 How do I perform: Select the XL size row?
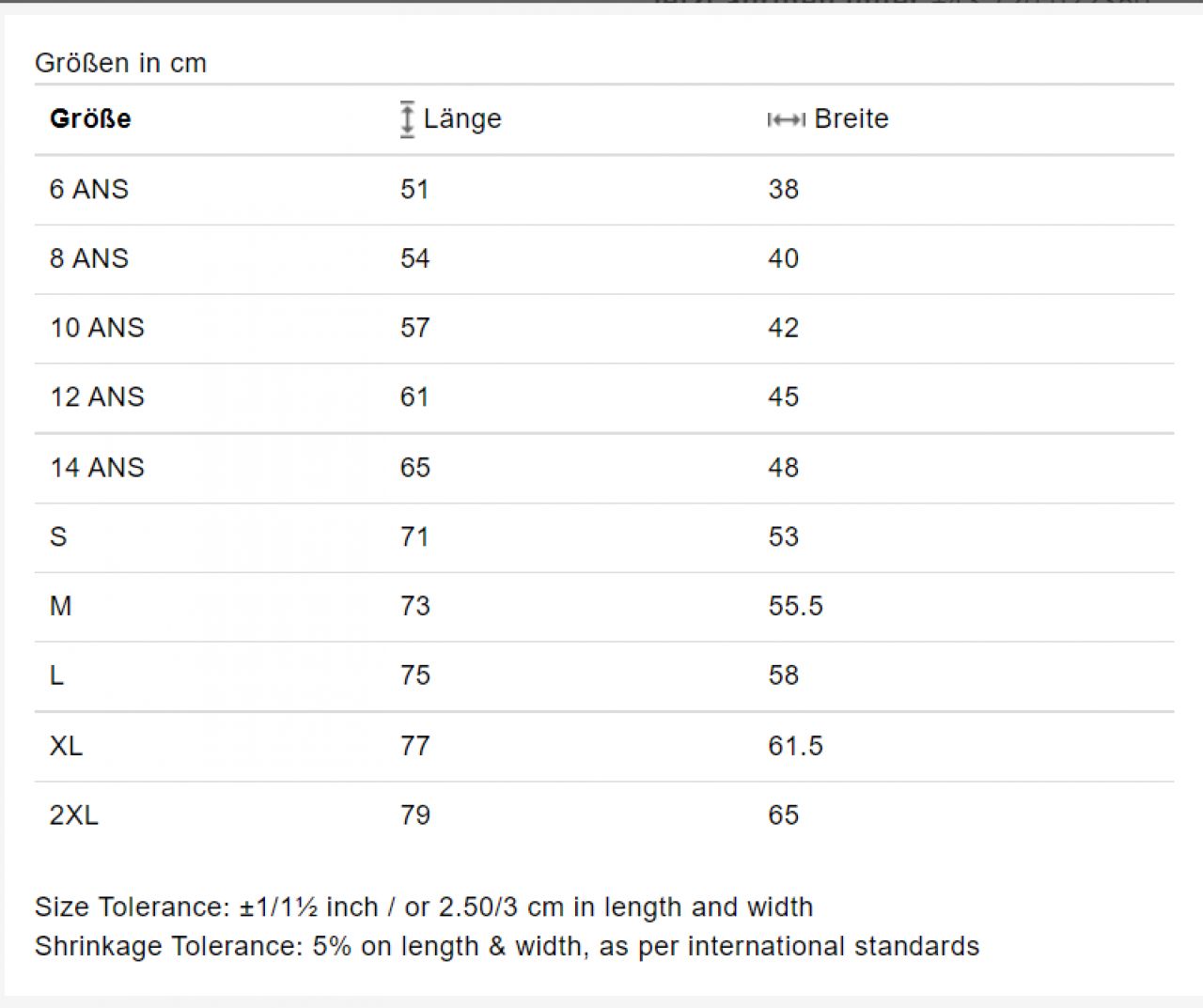[x=604, y=747]
